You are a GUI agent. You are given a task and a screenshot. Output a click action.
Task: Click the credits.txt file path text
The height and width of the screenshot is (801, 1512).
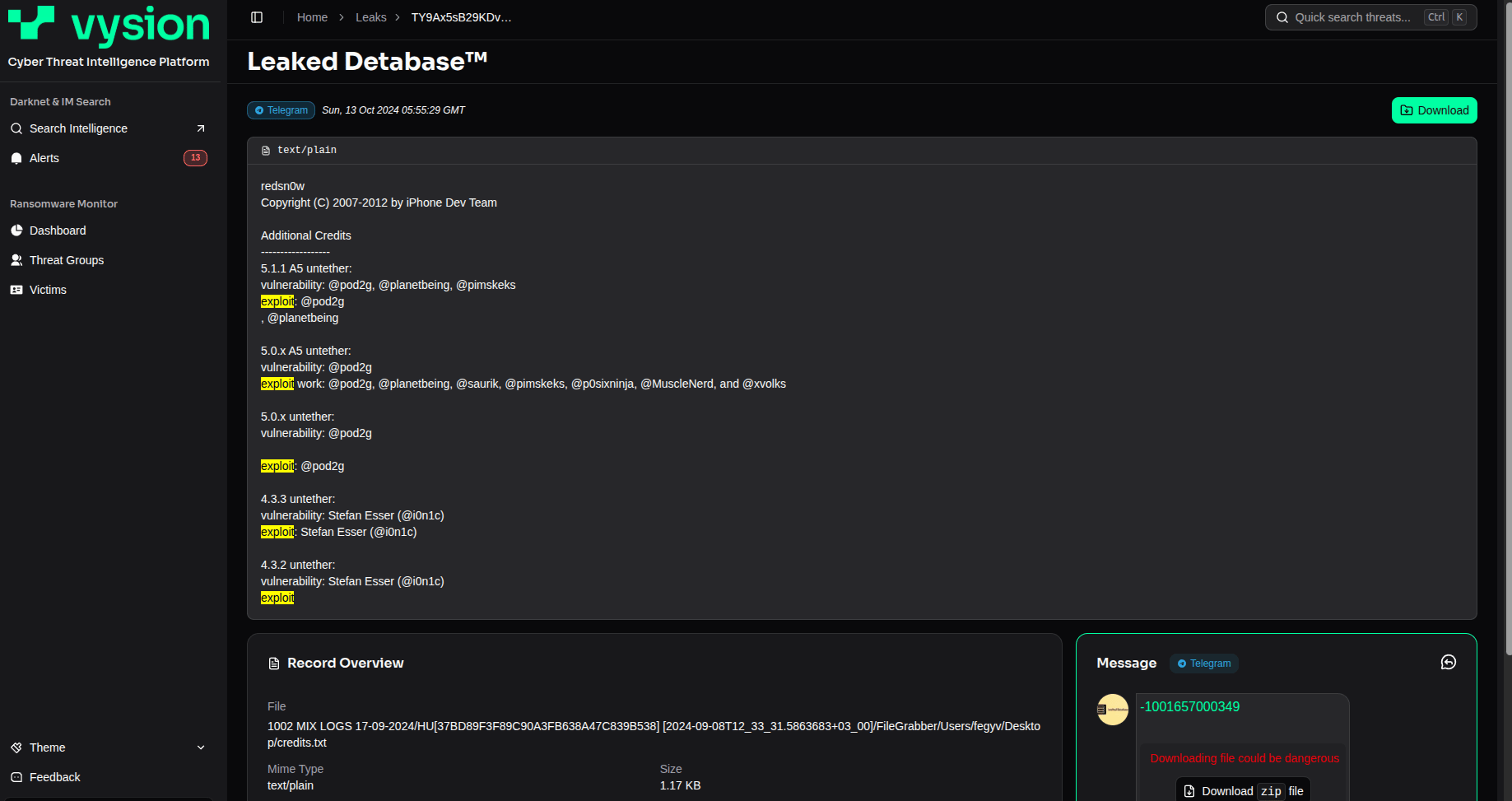654,734
